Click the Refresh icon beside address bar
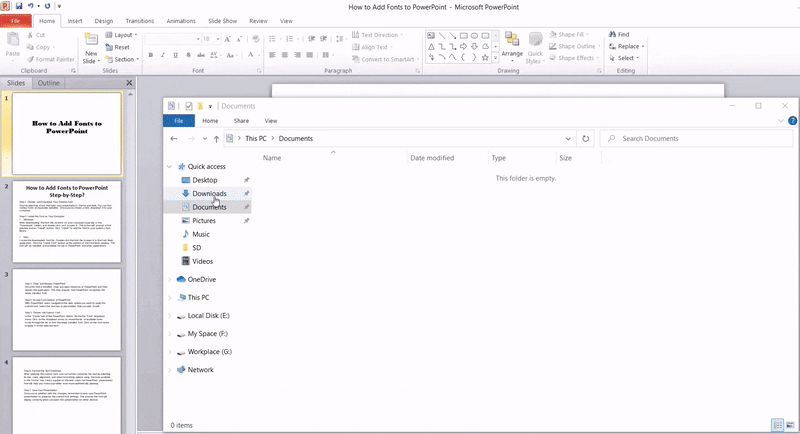The image size is (800, 434). (586, 138)
